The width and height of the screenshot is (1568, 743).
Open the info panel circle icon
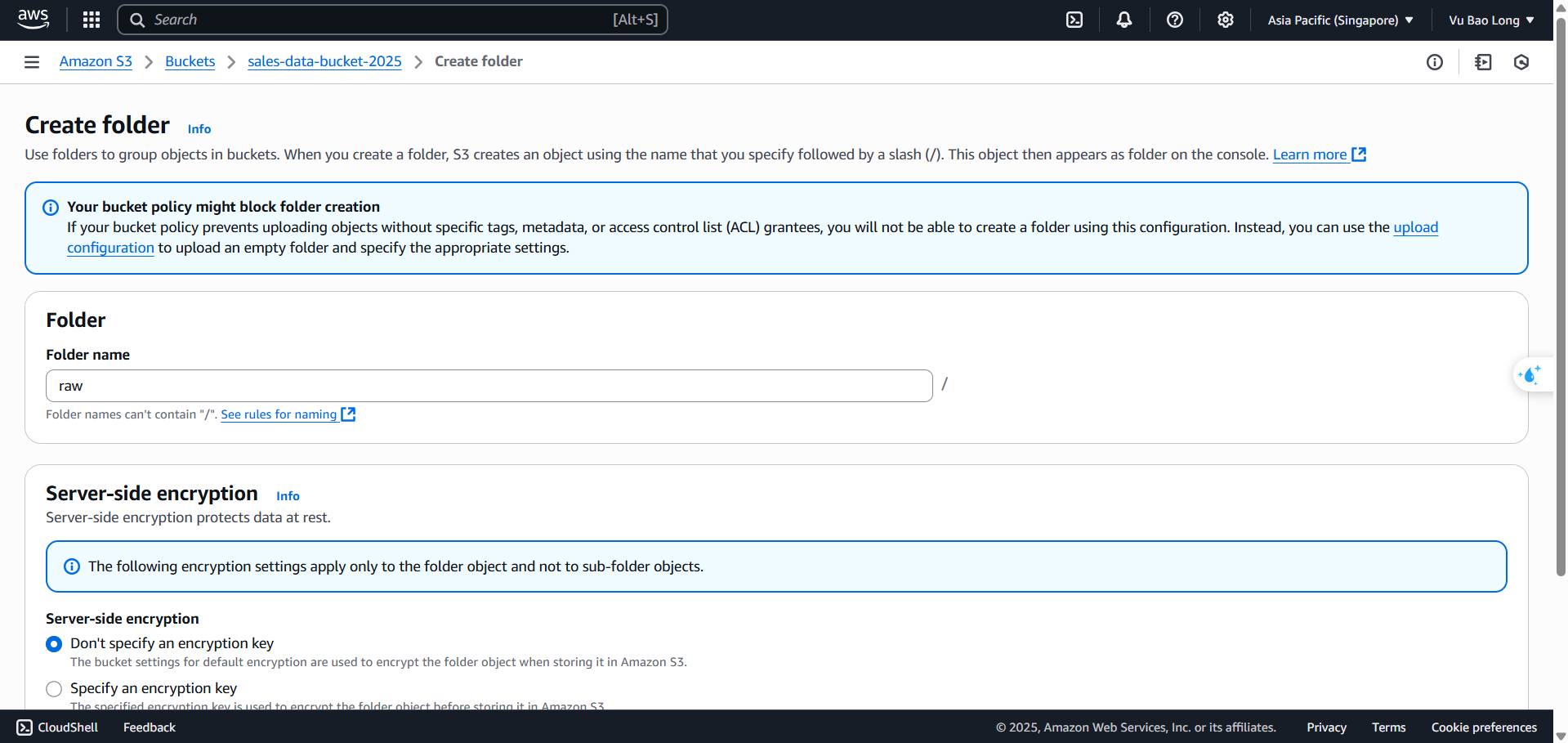pyautogui.click(x=1435, y=62)
